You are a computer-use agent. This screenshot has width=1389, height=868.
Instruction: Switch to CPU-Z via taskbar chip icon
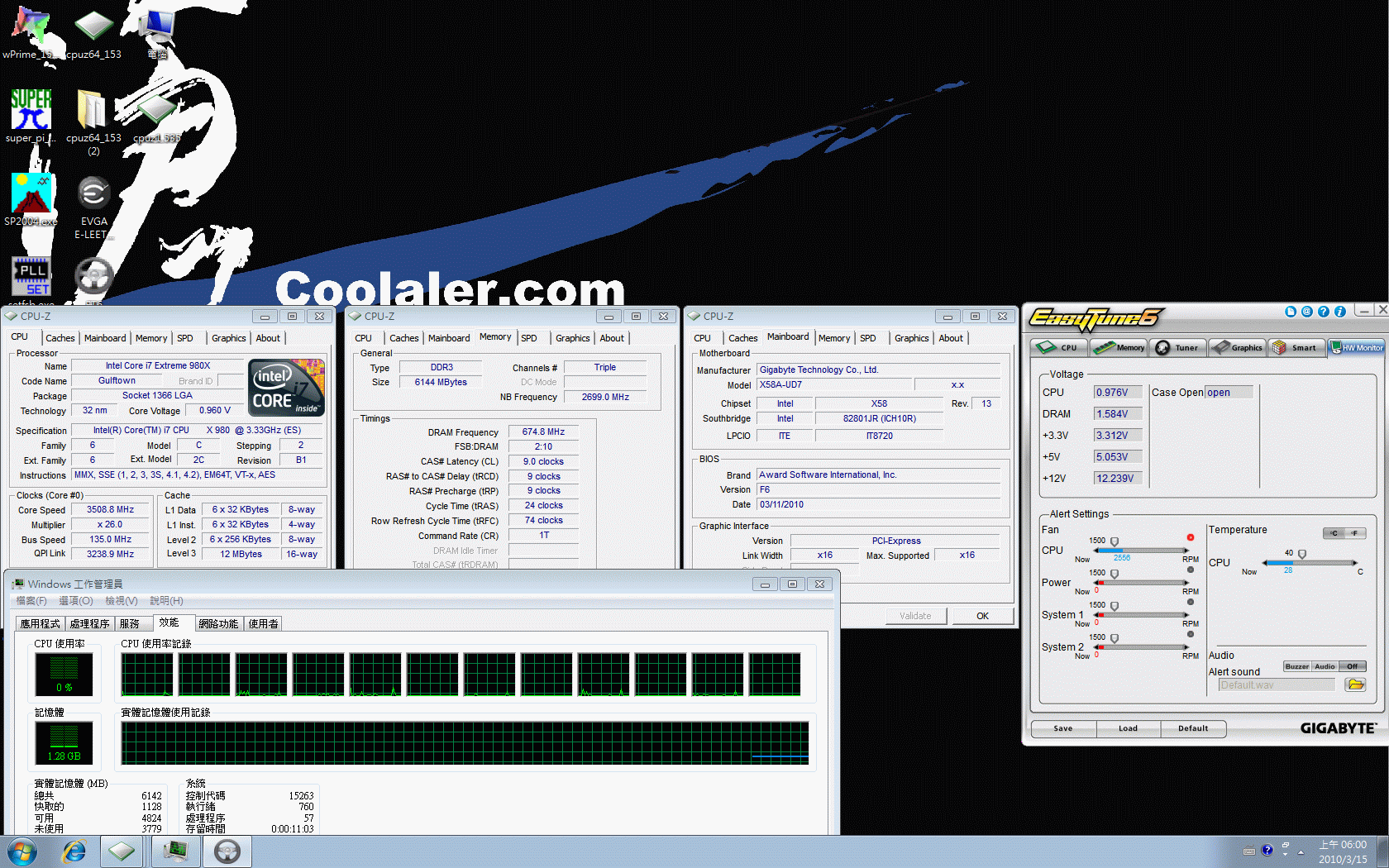tap(122, 851)
